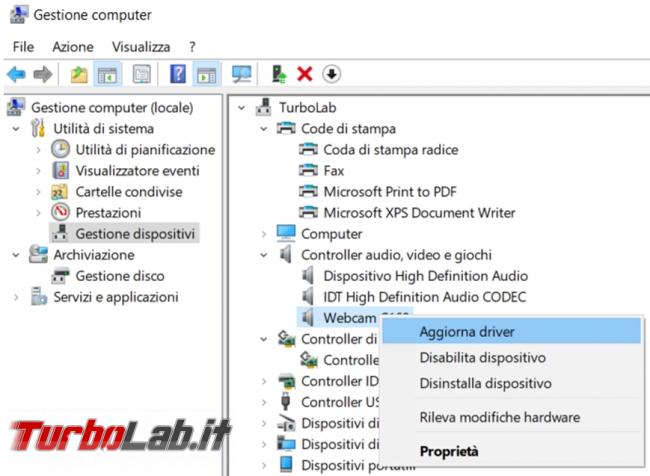
Task: Click speaker icon beside Controller audio, video e giochi
Action: (x=286, y=255)
